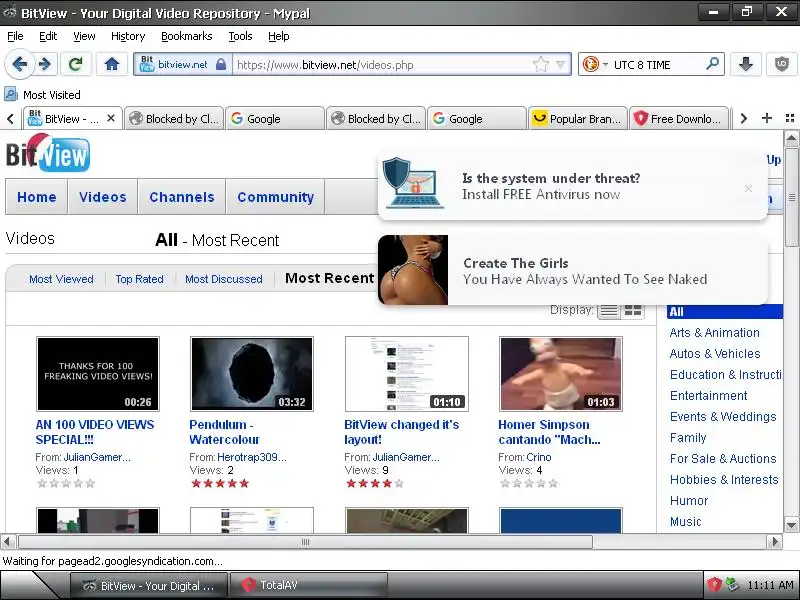Visit uploader Crino channel link
This screenshot has width=800, height=600.
click(x=539, y=457)
